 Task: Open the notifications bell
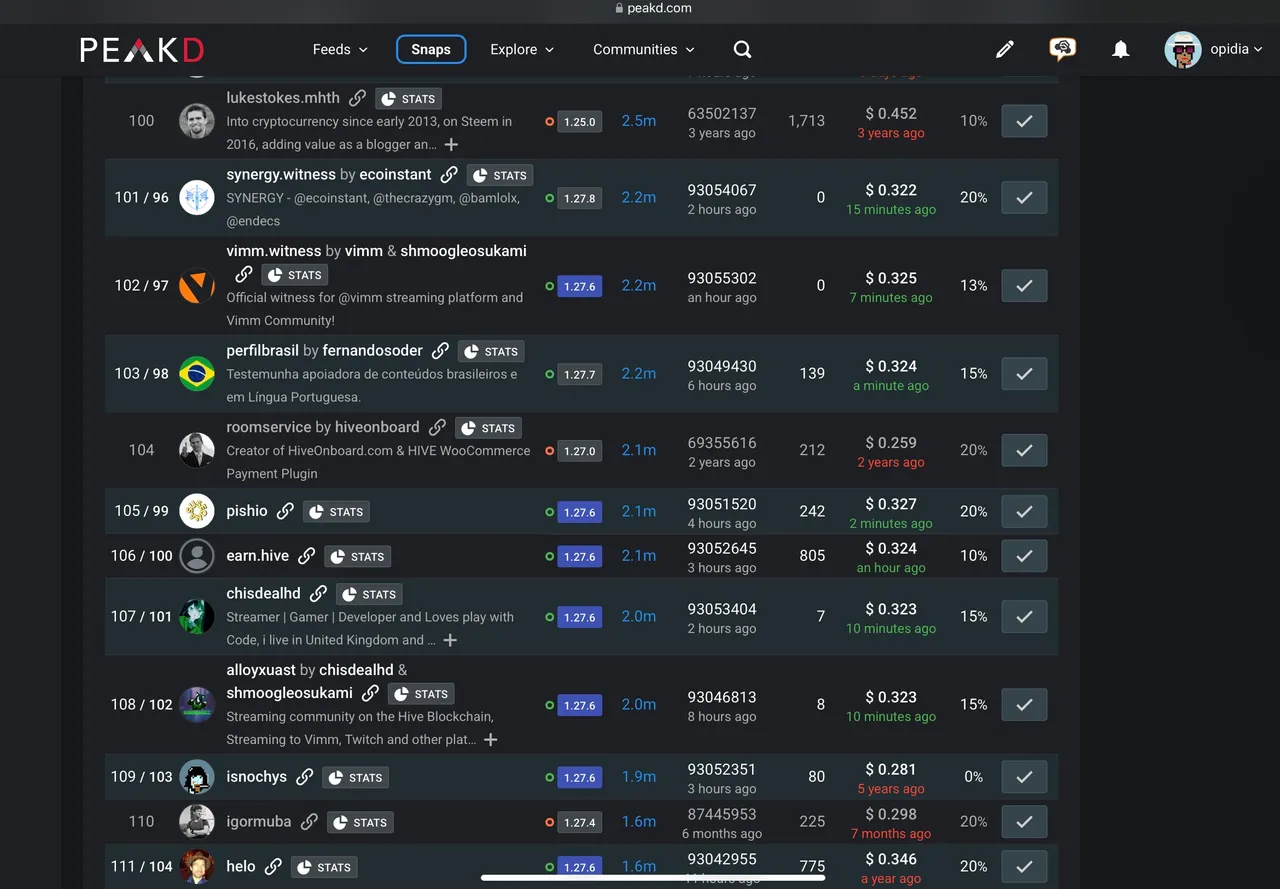1121,49
